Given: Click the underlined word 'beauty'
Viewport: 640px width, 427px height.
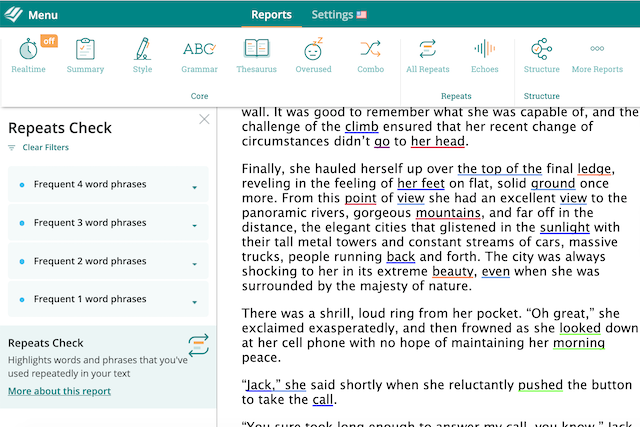Looking at the screenshot, I should [453, 271].
